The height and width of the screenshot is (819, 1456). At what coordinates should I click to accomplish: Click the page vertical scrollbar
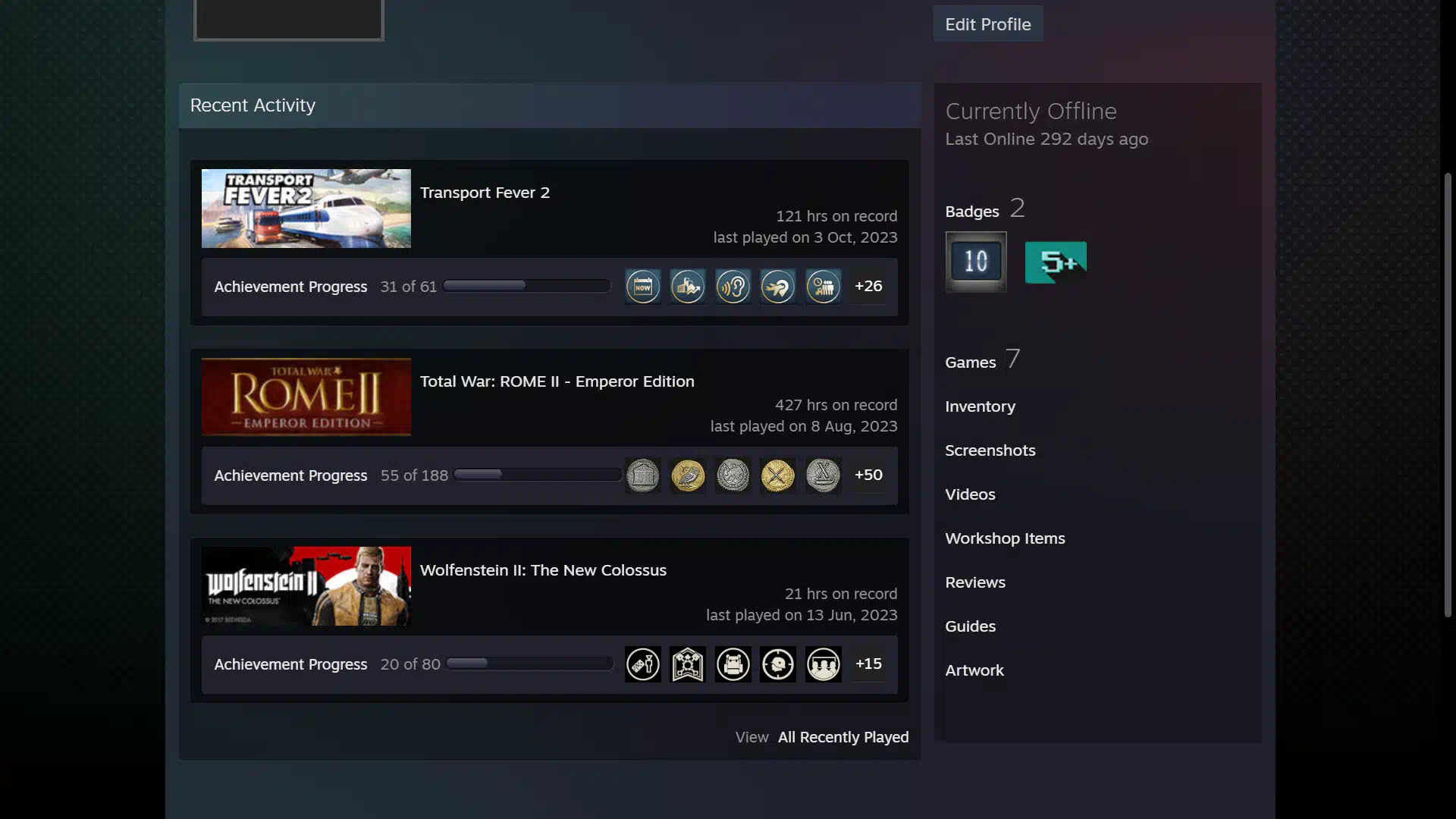coord(1447,394)
